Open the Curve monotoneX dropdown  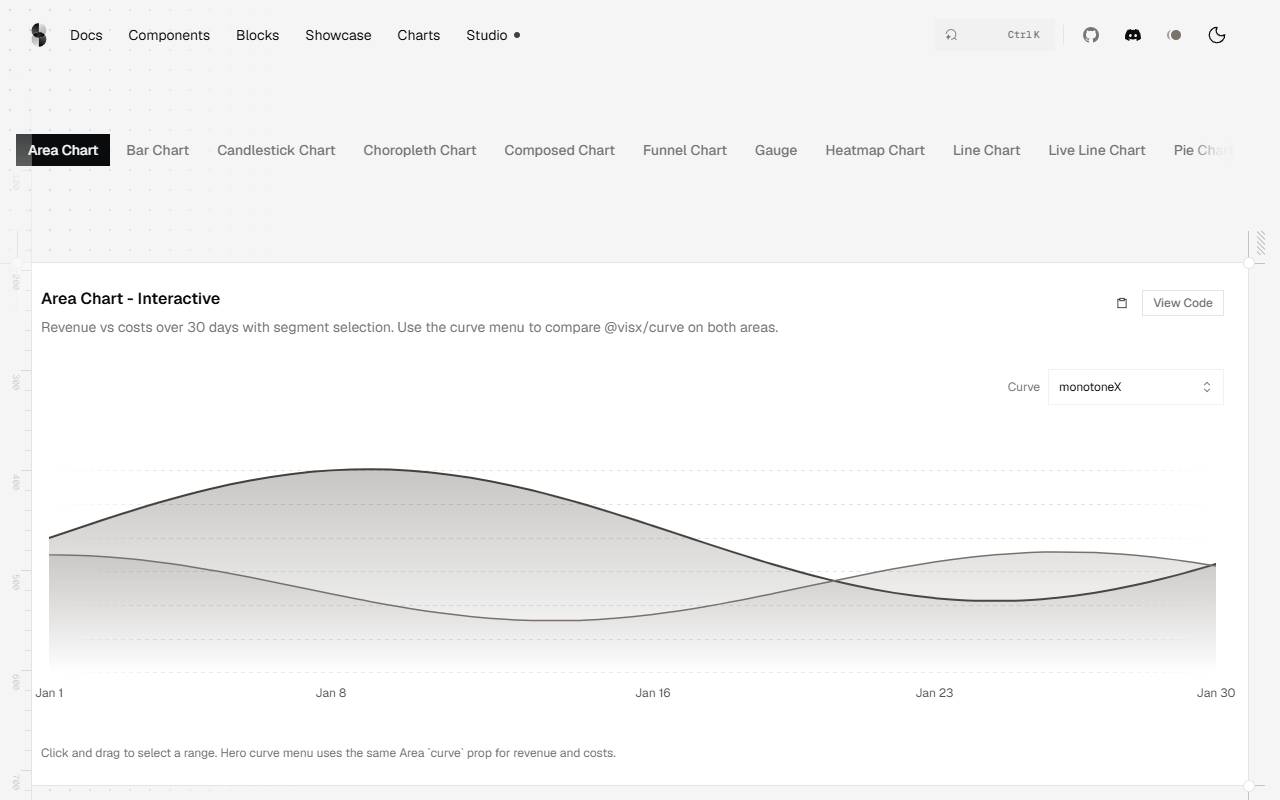coord(1135,387)
